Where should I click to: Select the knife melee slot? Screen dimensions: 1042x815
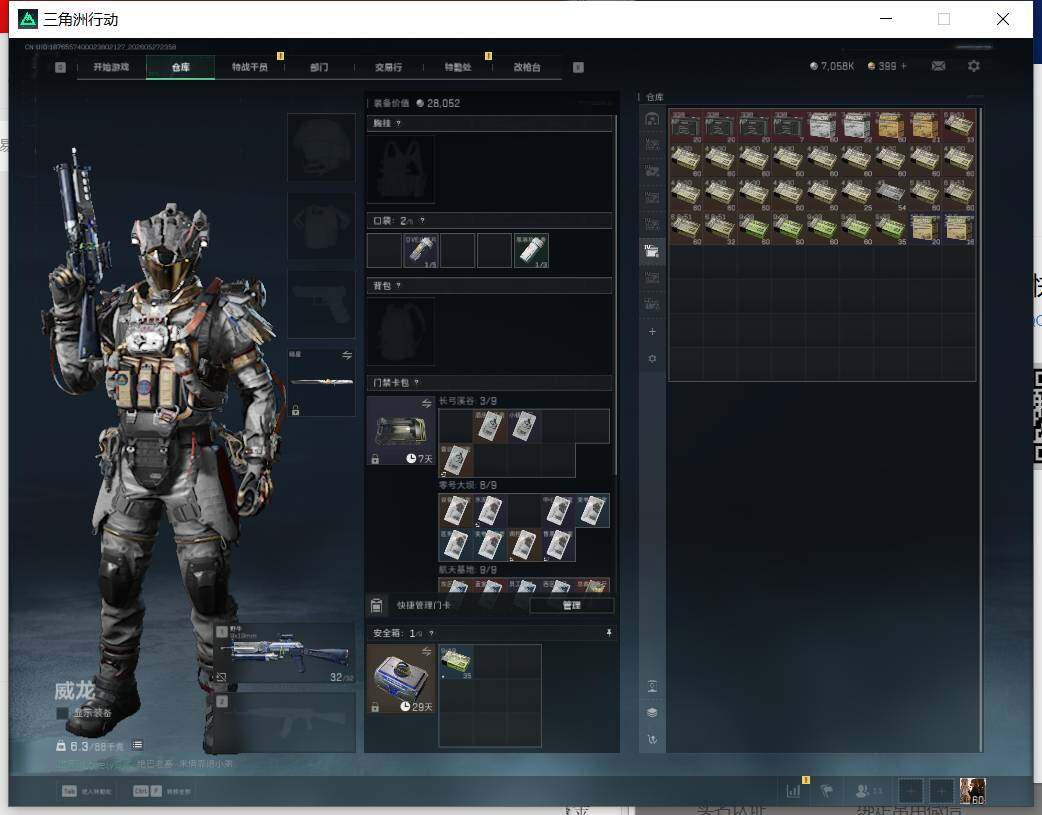(x=322, y=382)
